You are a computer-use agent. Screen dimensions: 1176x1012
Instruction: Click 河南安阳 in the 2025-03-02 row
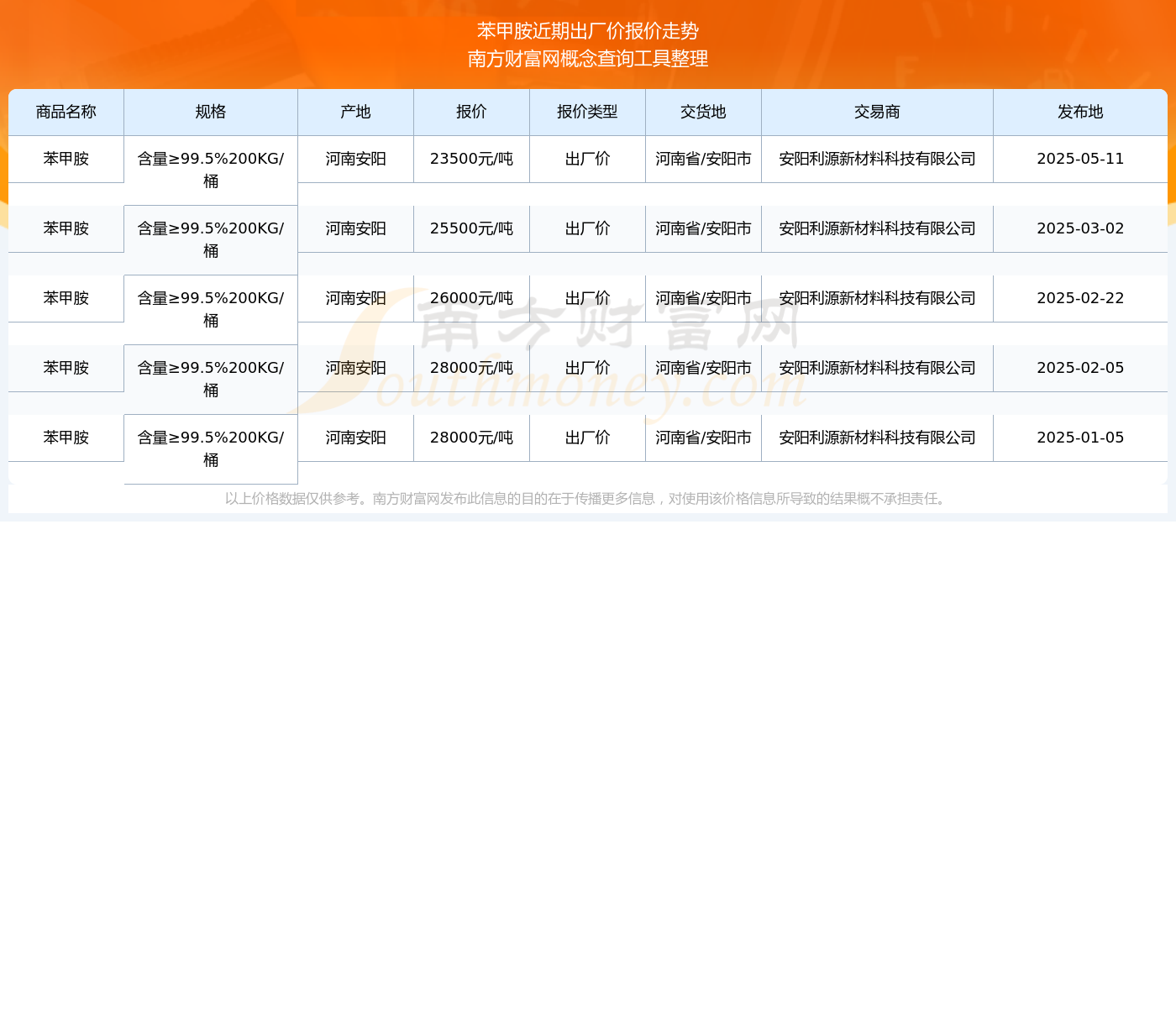(x=355, y=228)
